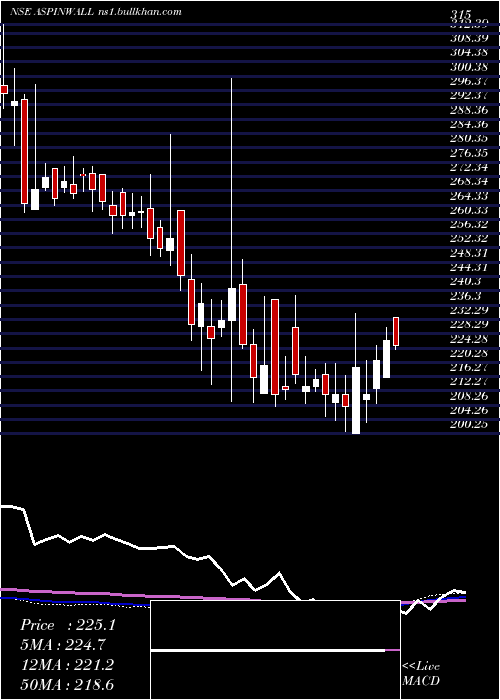Click the 50MA : 218.6 readout

[x=67, y=685]
